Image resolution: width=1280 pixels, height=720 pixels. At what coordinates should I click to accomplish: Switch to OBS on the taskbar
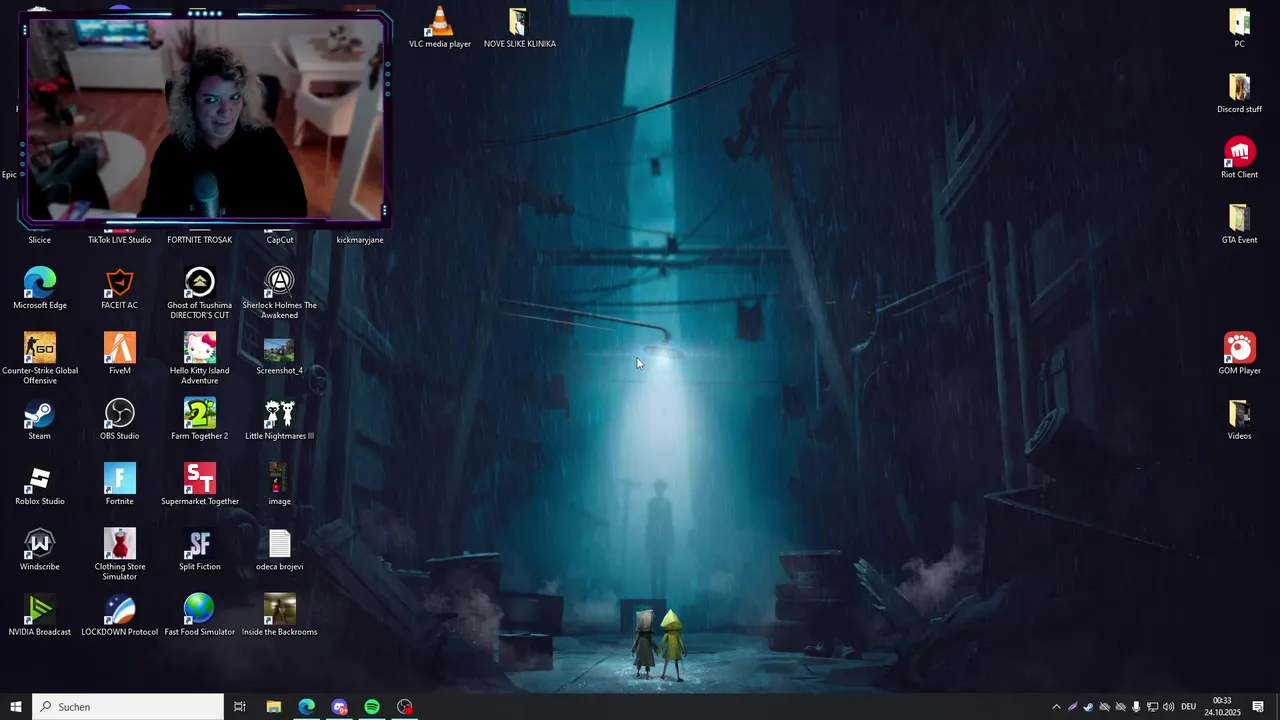[x=405, y=707]
